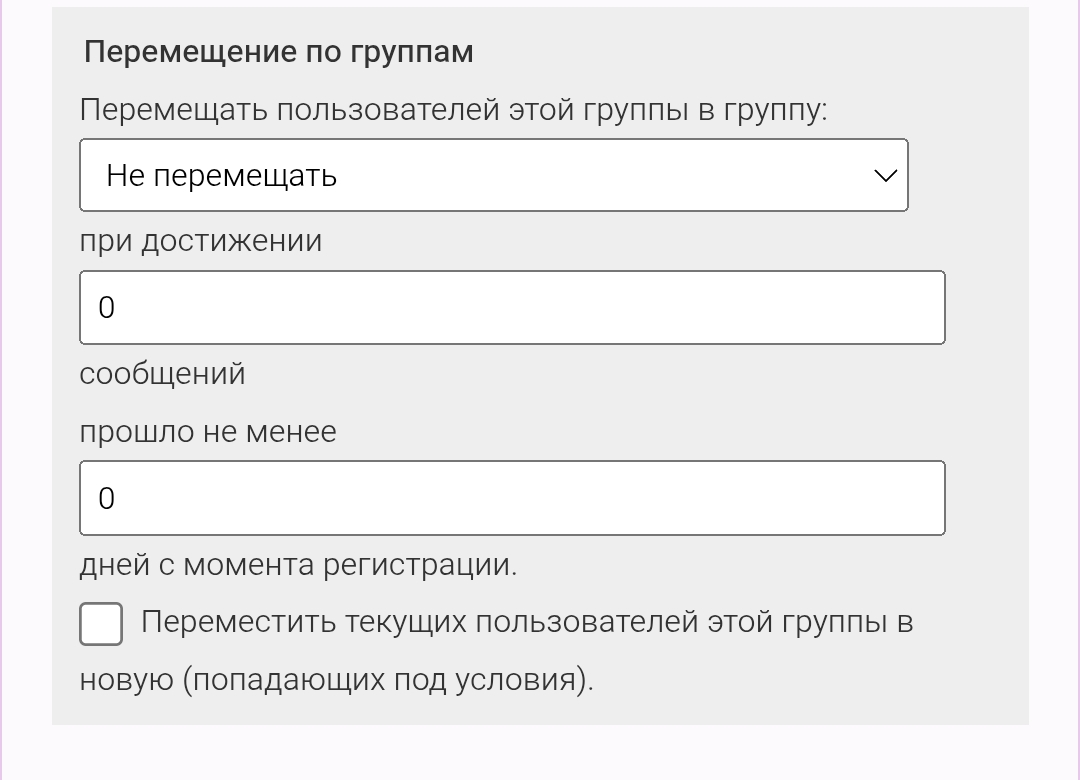The image size is (1080, 780).
Task: Select the "0" value in the messages field
Action: pos(107,307)
